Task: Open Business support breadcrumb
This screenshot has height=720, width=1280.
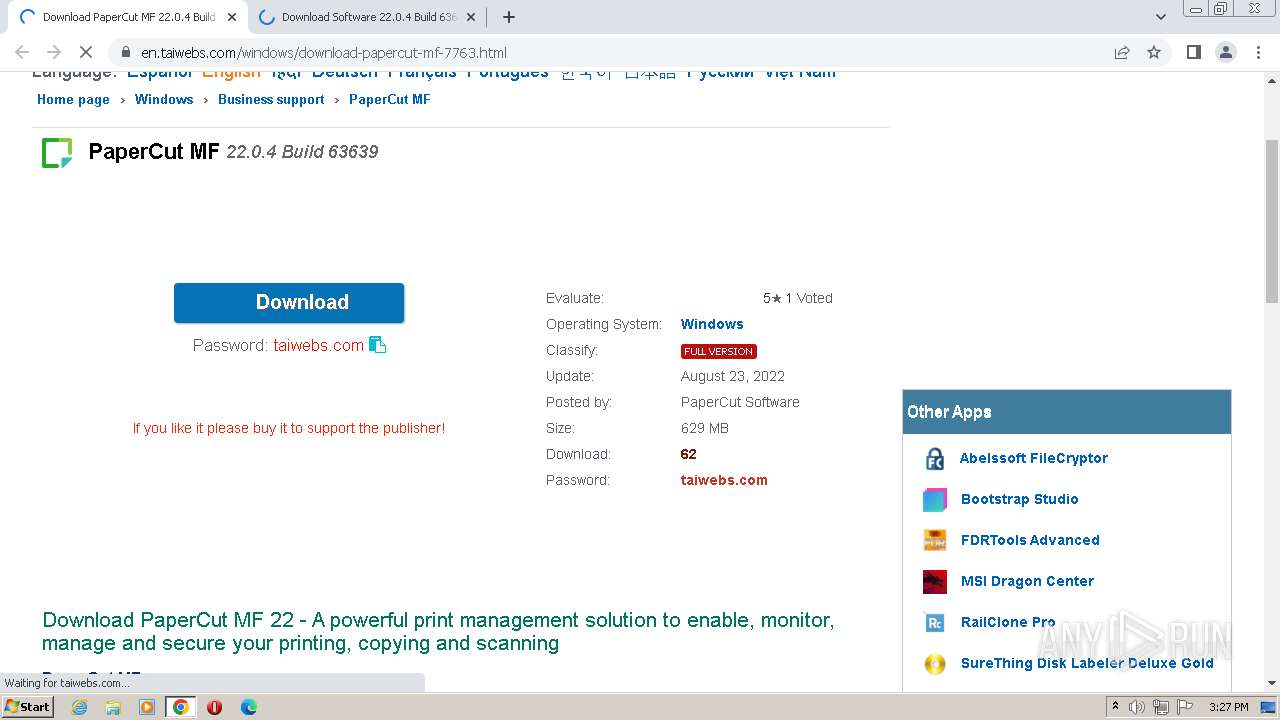Action: [271, 99]
